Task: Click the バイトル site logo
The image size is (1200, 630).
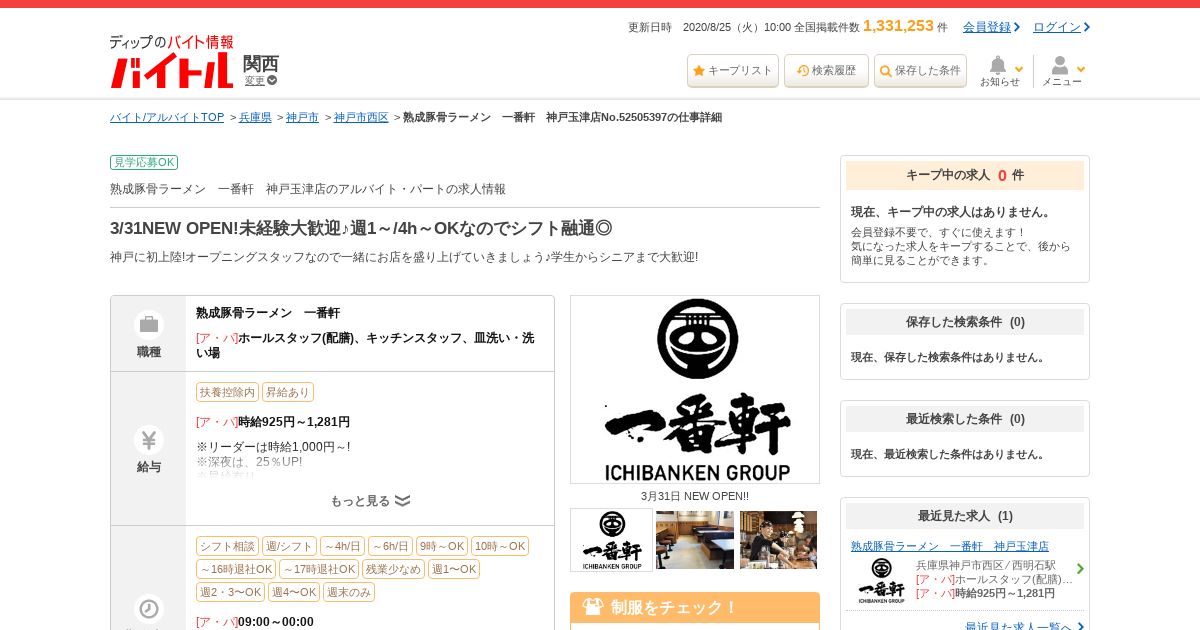Action: [171, 62]
